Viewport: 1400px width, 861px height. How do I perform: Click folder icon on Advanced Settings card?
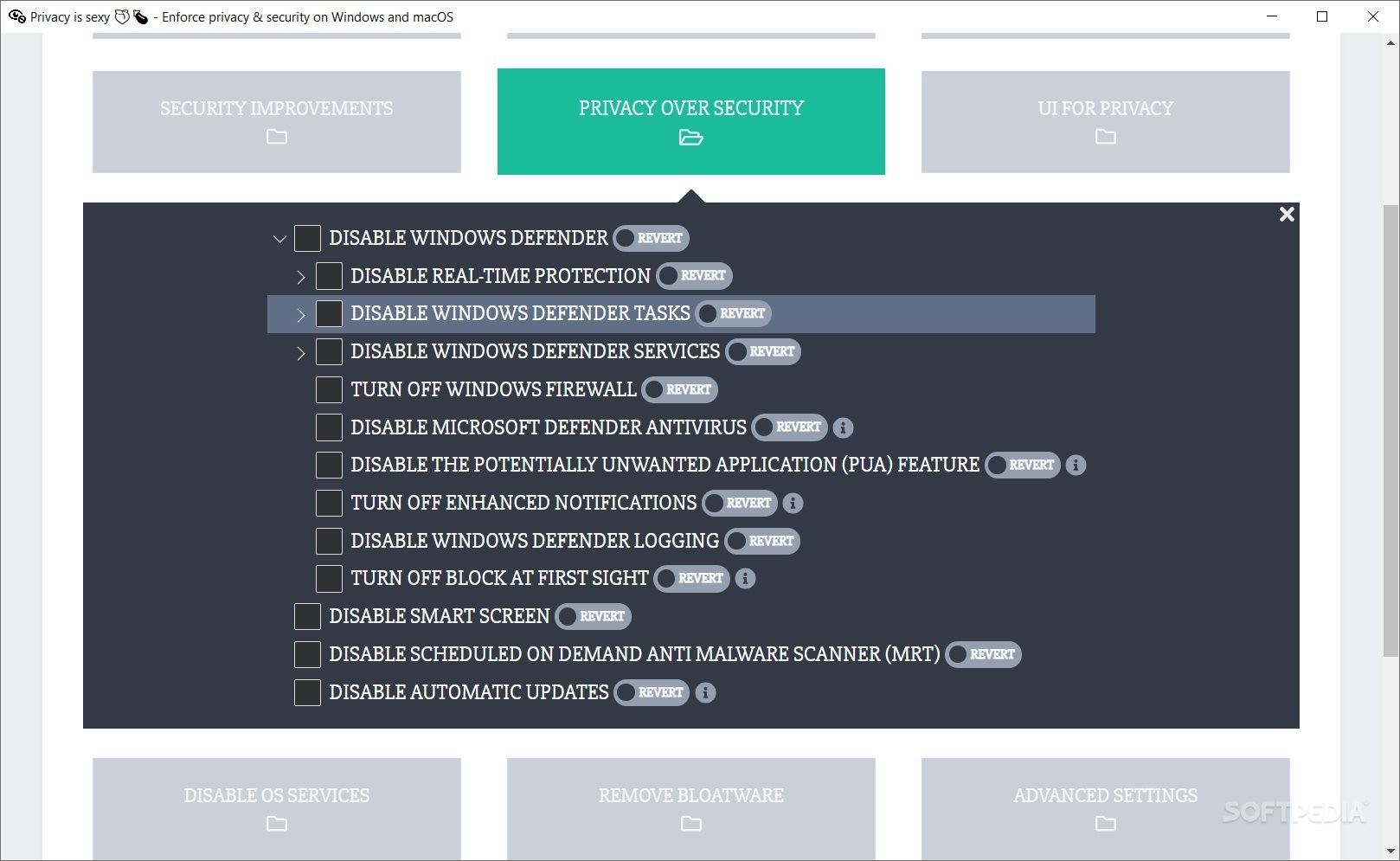tap(1106, 824)
